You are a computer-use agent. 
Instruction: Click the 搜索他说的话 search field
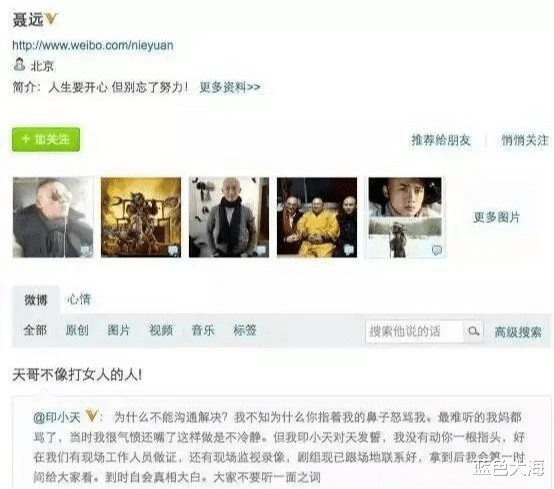[x=414, y=331]
